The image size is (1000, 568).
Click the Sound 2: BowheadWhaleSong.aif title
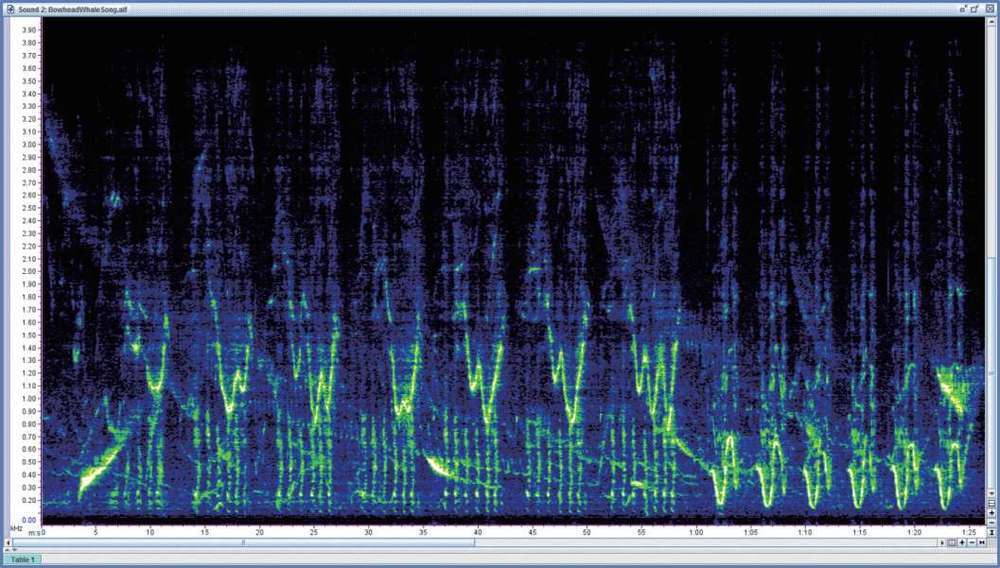click(74, 8)
